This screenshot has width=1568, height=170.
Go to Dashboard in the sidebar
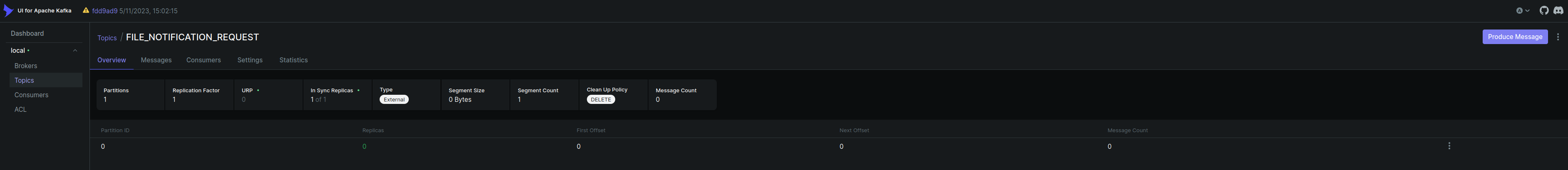click(x=27, y=33)
